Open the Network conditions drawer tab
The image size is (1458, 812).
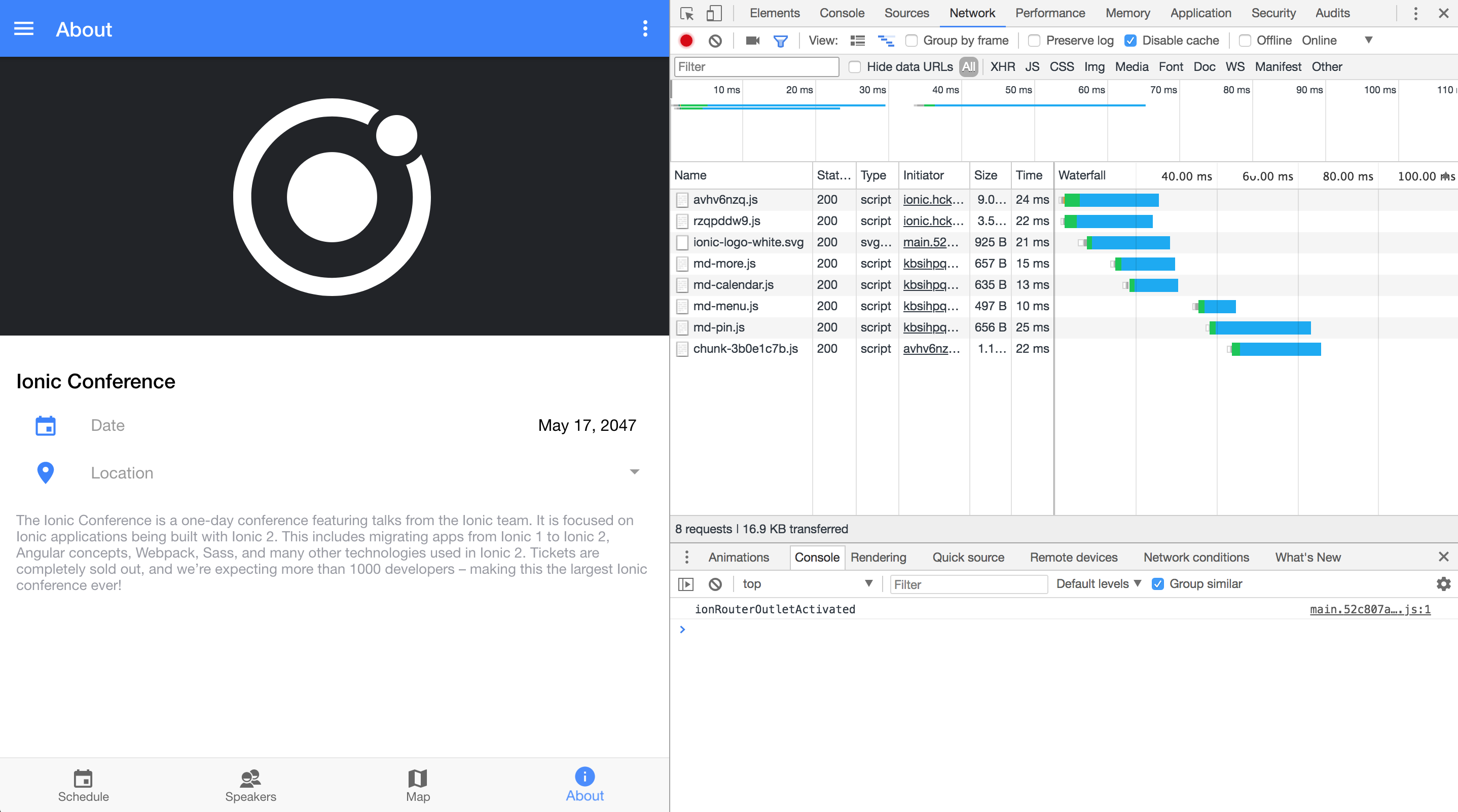1196,558
